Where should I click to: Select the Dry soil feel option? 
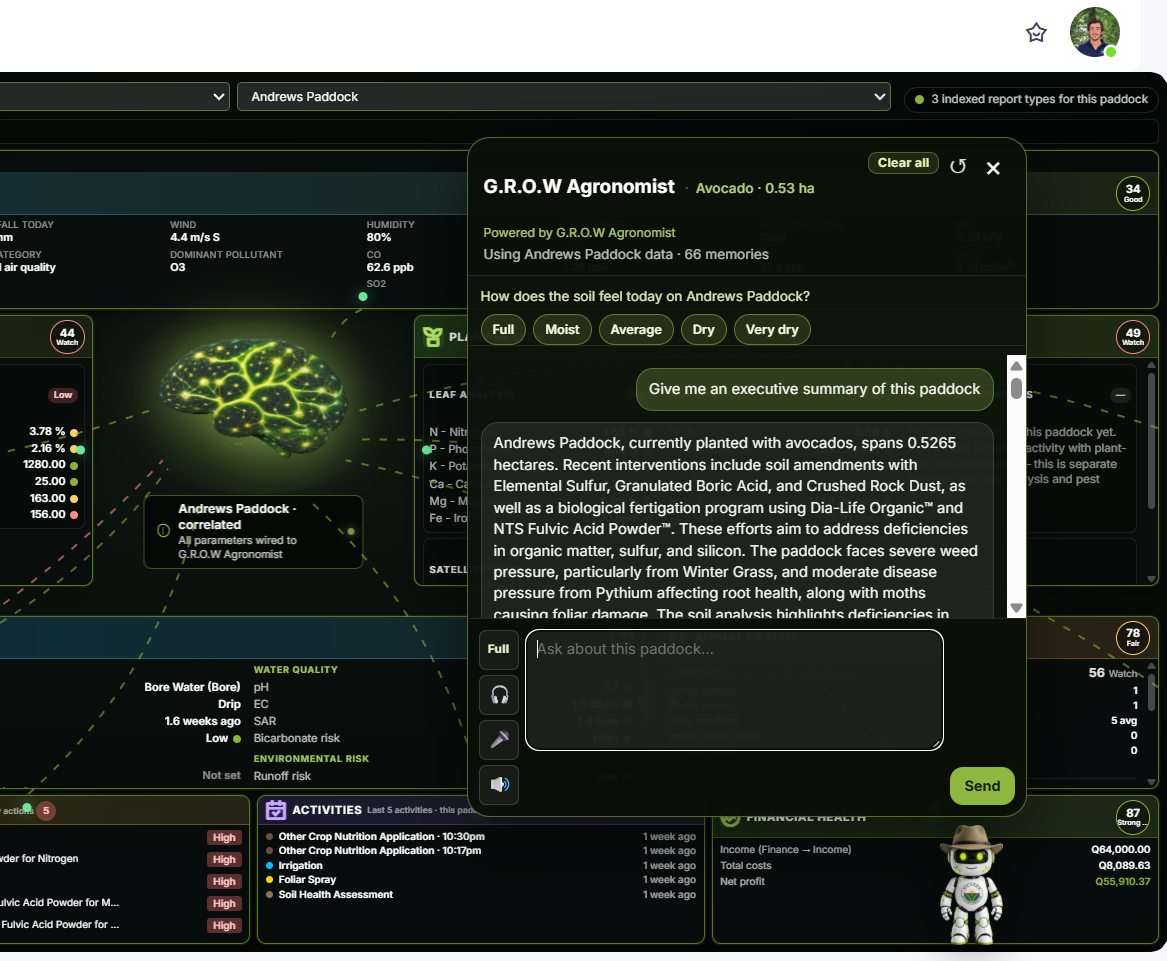[x=703, y=330]
